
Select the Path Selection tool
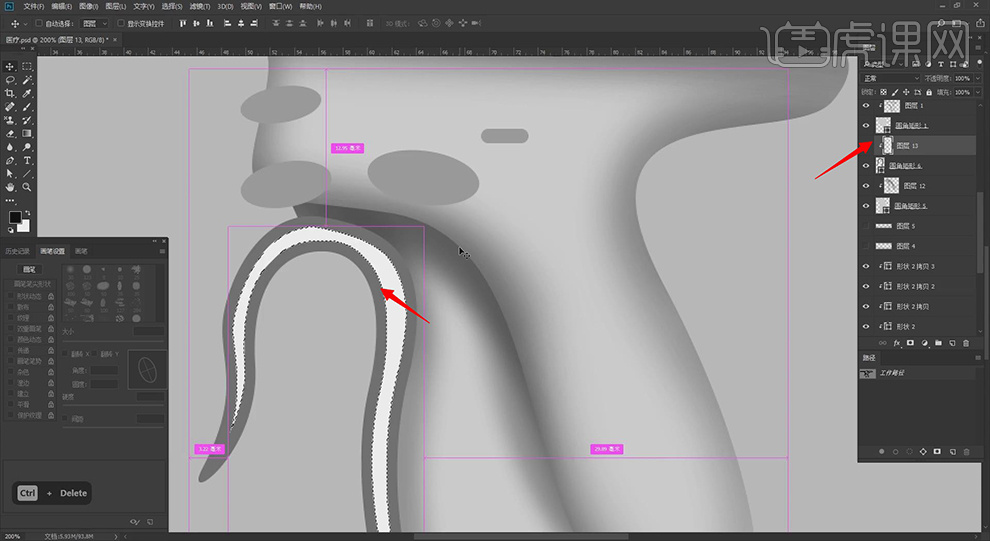point(9,174)
